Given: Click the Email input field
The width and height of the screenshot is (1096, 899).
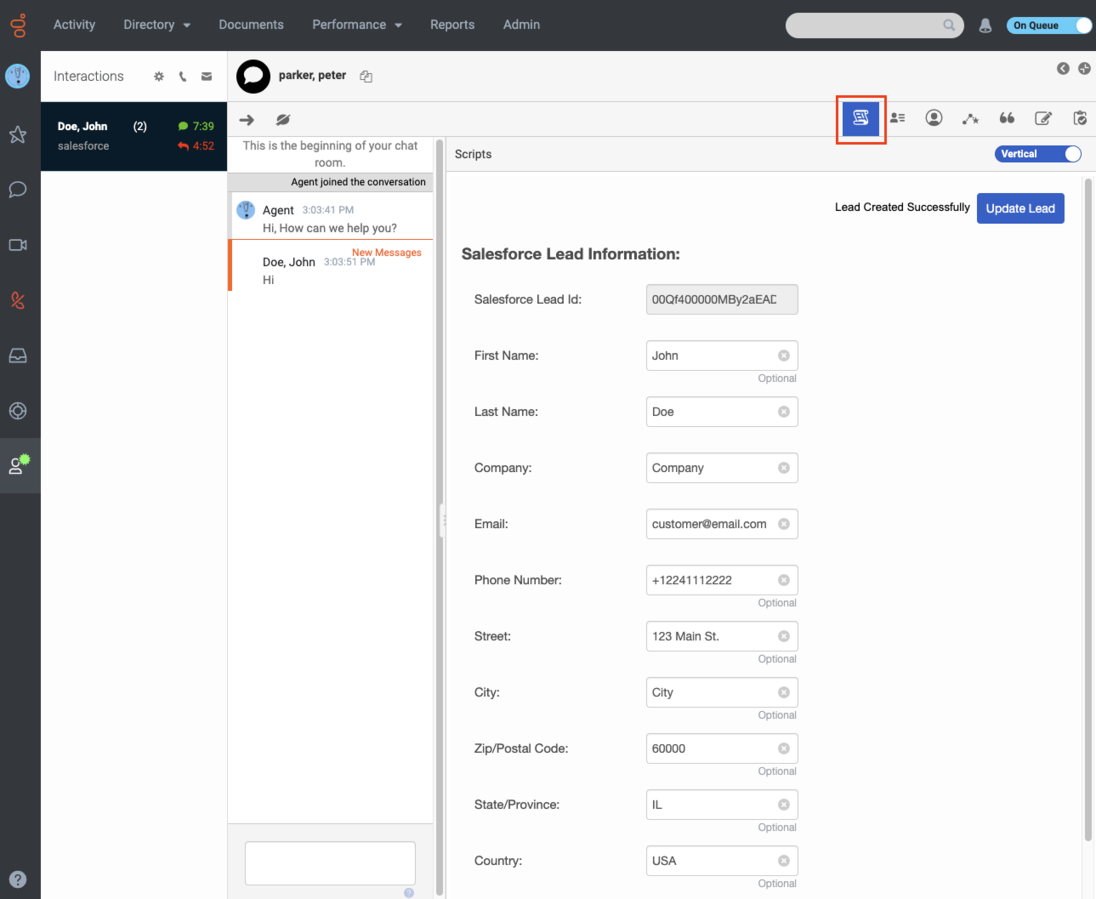Looking at the screenshot, I should click(721, 524).
